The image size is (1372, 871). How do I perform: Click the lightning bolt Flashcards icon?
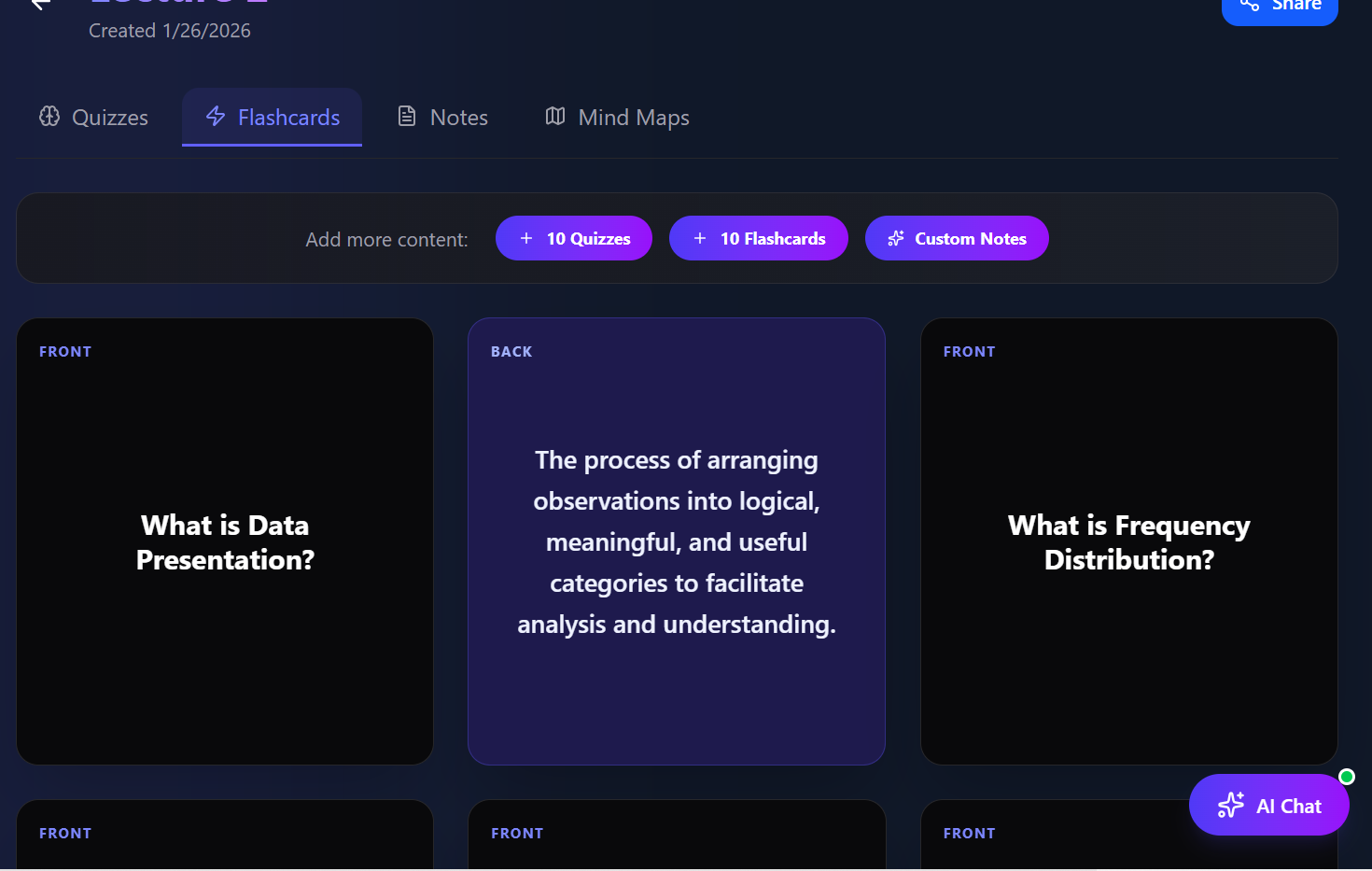216,116
